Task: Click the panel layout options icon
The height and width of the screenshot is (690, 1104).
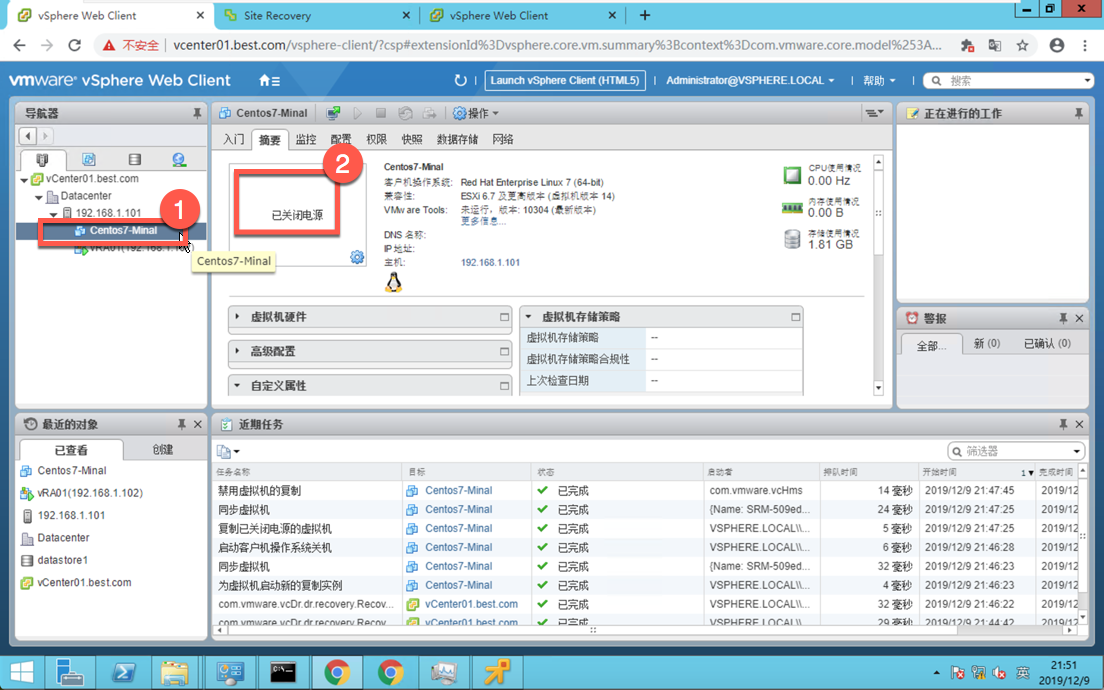Action: [874, 113]
